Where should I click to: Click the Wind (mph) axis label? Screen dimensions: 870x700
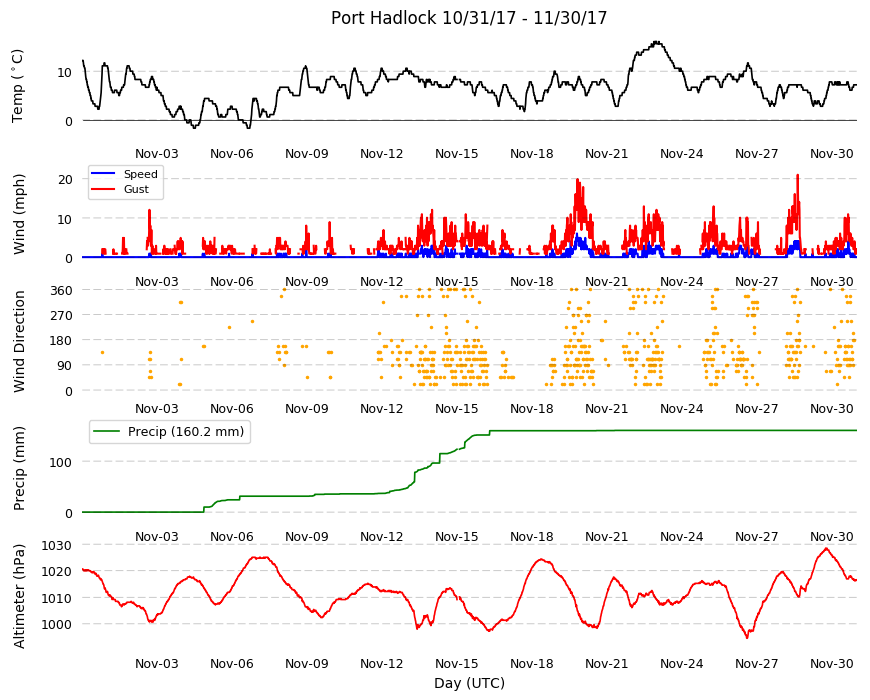pos(19,214)
